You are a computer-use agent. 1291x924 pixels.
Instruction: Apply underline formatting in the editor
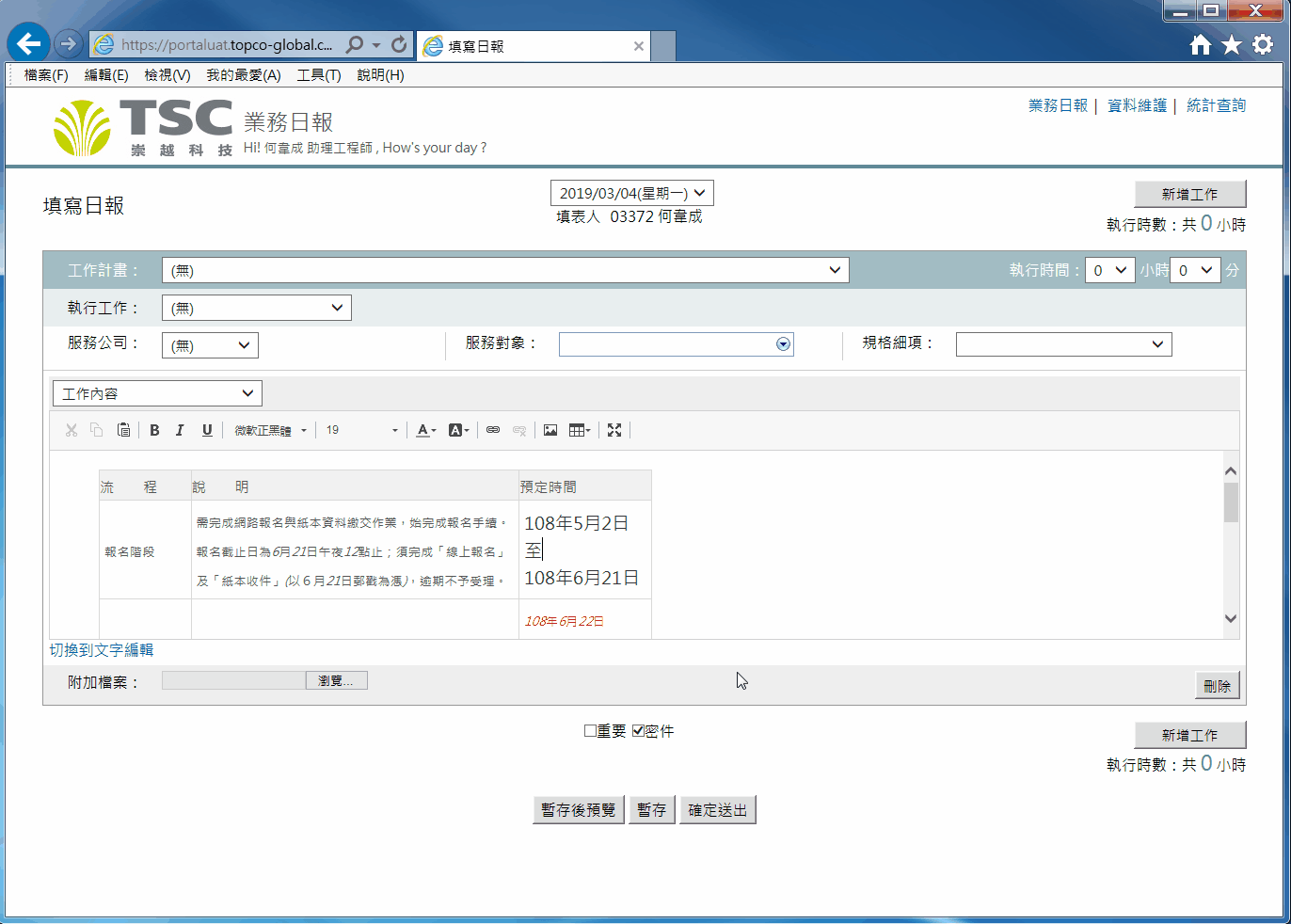pos(207,430)
